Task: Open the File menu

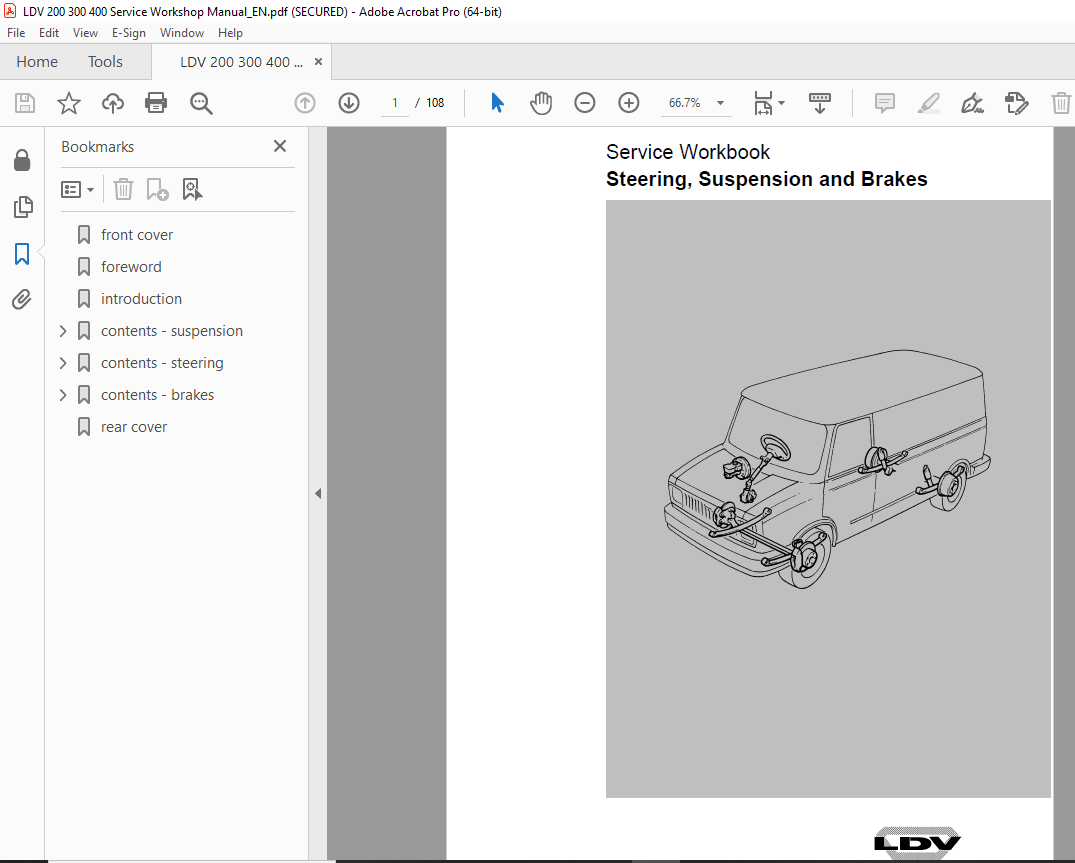Action: point(16,33)
